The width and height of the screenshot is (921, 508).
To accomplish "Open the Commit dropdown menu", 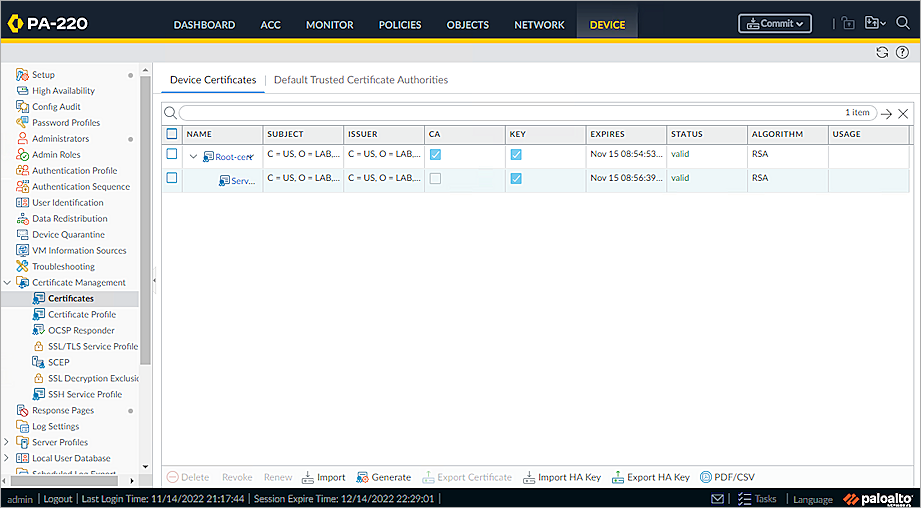I will point(775,24).
